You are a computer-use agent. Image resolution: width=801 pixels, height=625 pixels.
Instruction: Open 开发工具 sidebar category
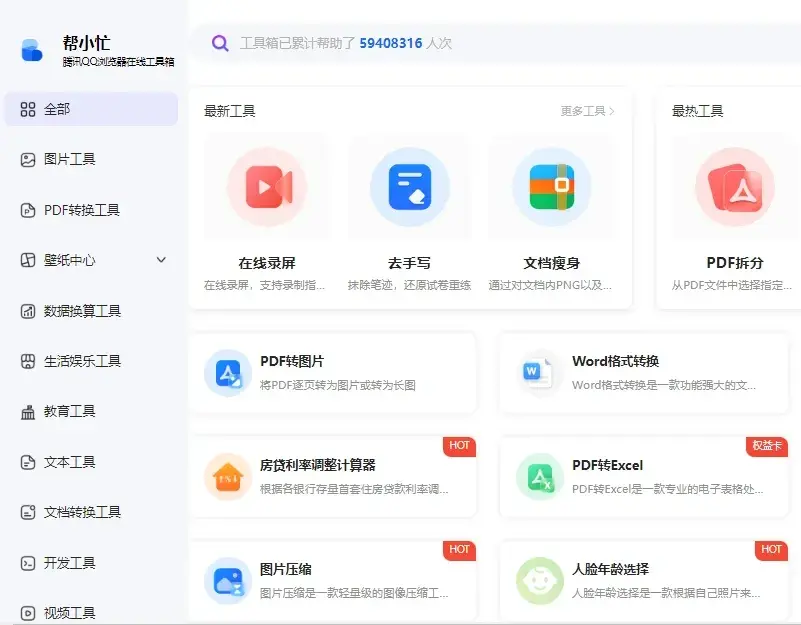point(70,563)
